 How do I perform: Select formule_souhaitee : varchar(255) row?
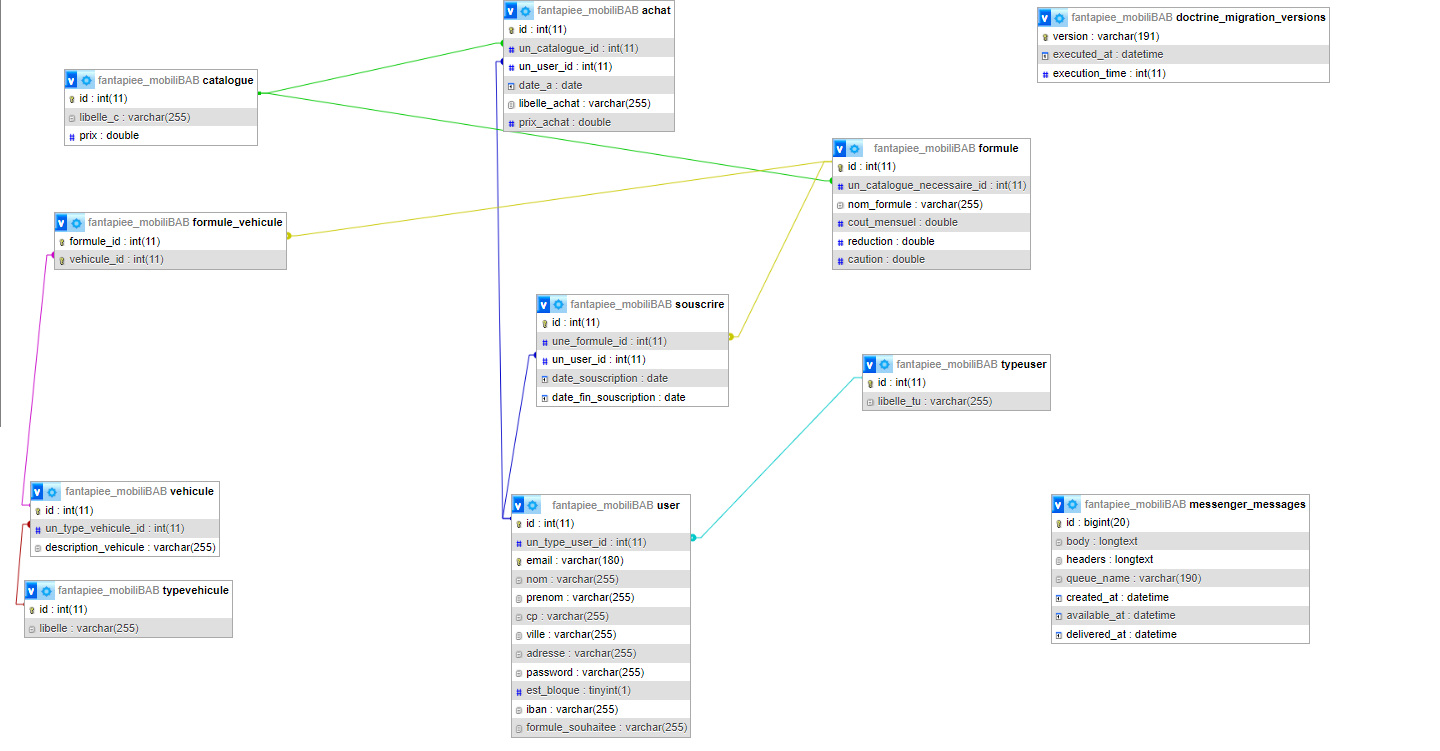point(601,728)
